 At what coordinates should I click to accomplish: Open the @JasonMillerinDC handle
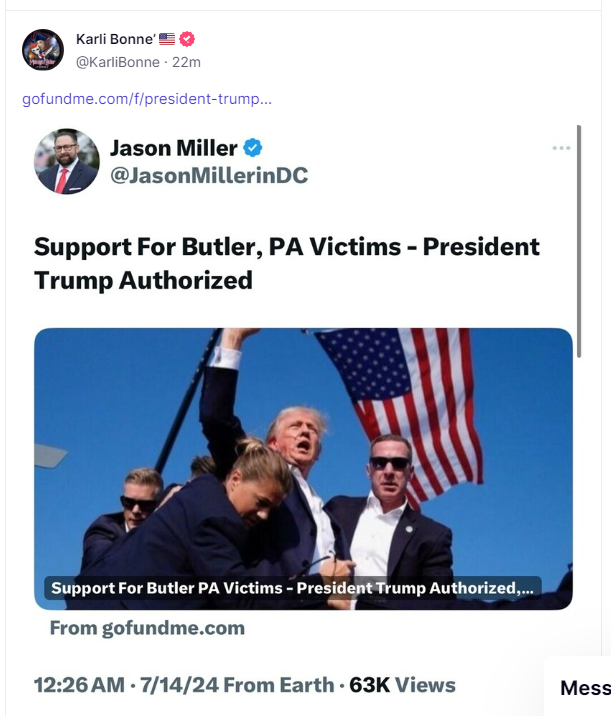coord(209,175)
